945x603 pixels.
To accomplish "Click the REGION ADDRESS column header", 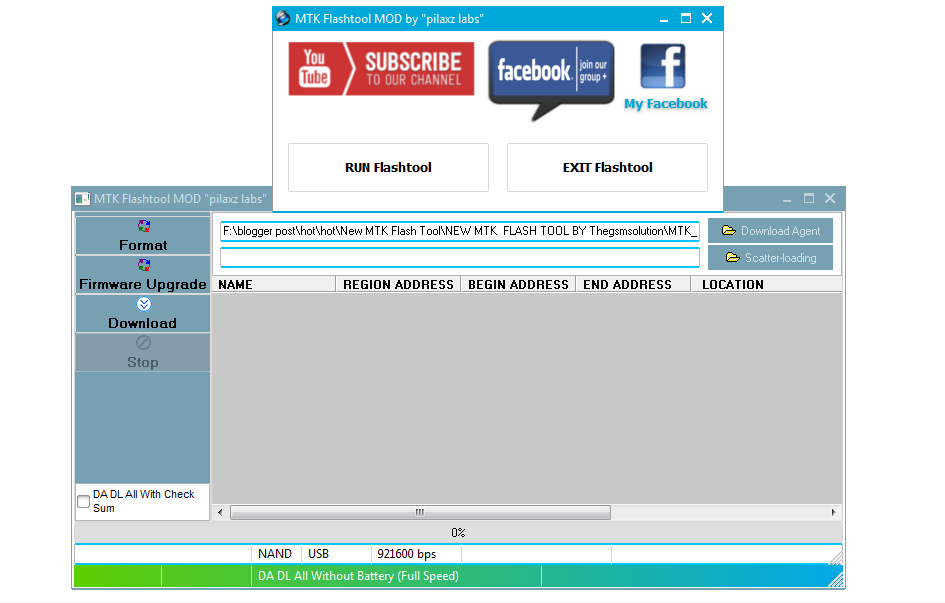I will [398, 284].
